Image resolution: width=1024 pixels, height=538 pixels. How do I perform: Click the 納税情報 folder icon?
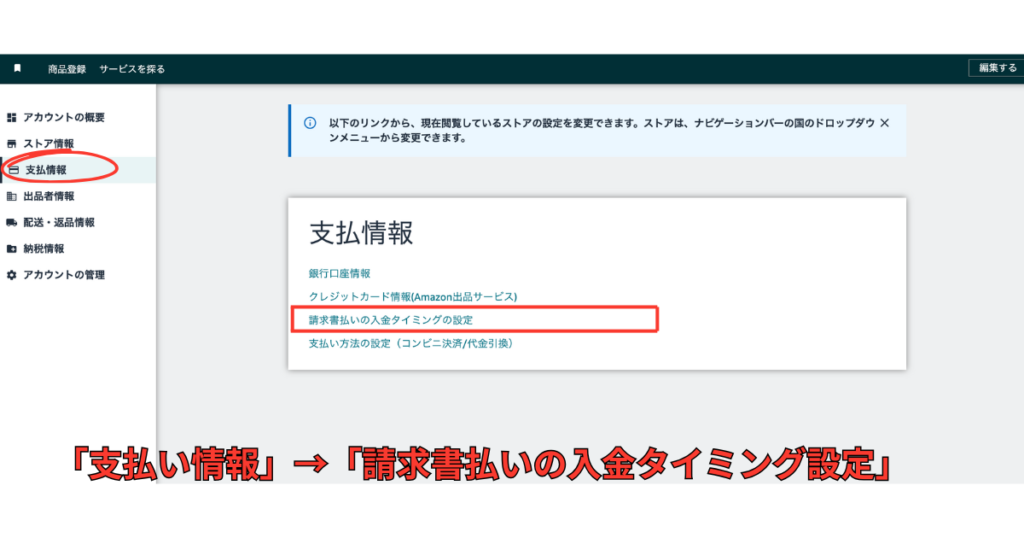[12, 248]
